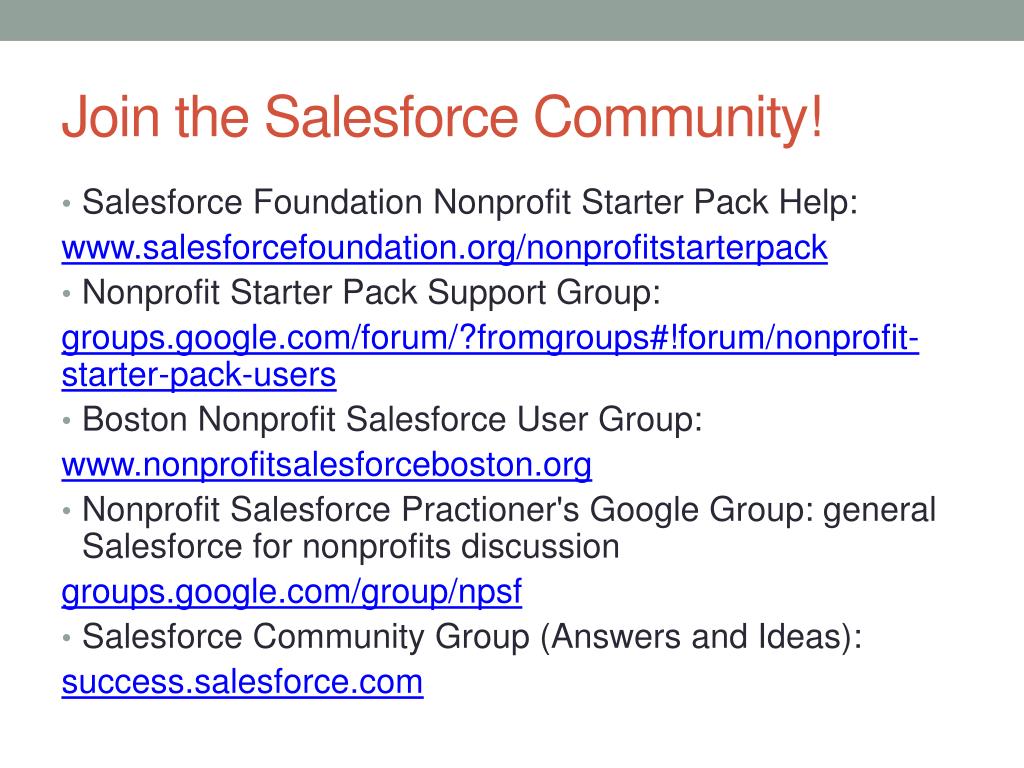
Task: Click bullet before Salesforce Community Group
Action: click(x=67, y=638)
